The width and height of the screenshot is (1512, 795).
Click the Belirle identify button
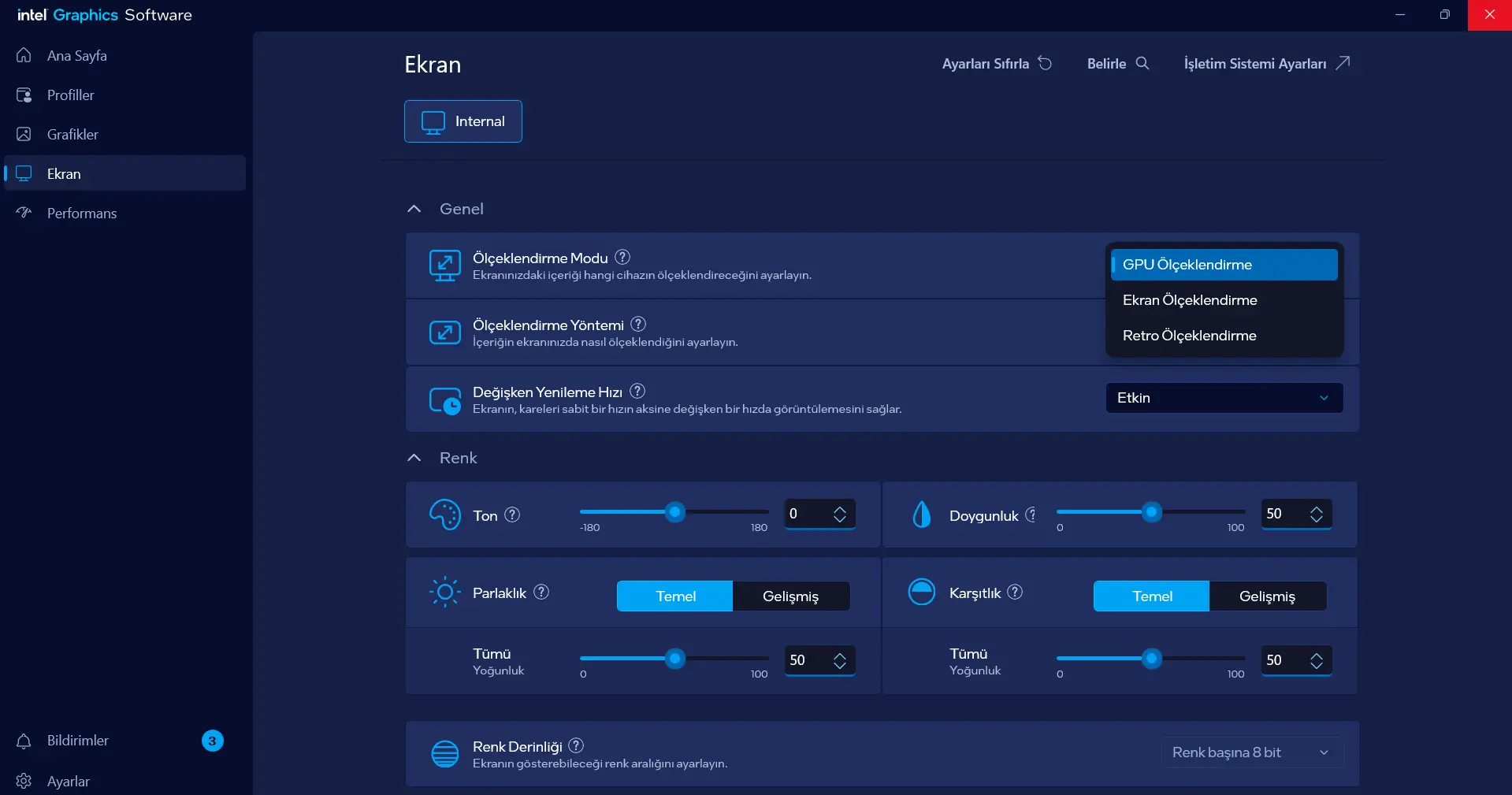(x=1118, y=63)
